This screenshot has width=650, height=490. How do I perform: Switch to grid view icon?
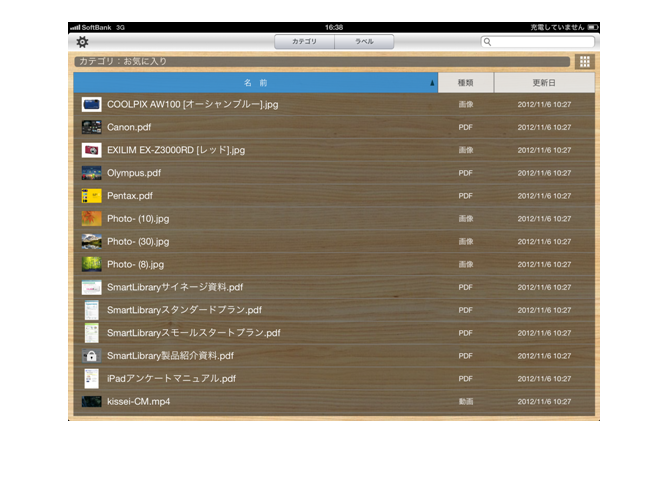[585, 62]
